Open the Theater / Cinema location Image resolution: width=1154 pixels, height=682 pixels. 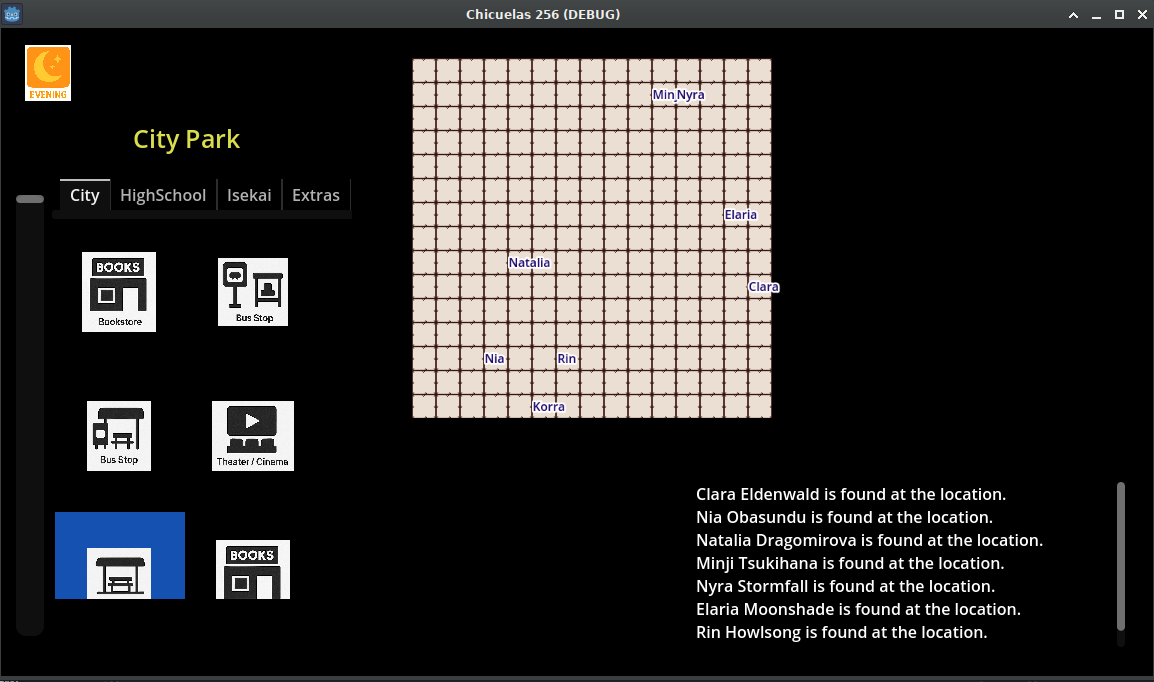252,436
